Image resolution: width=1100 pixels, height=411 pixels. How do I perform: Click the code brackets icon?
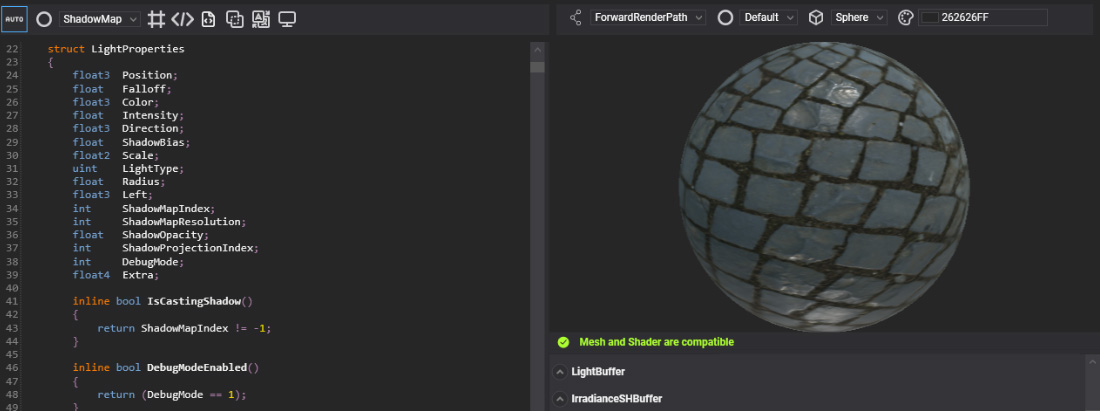[x=182, y=18]
